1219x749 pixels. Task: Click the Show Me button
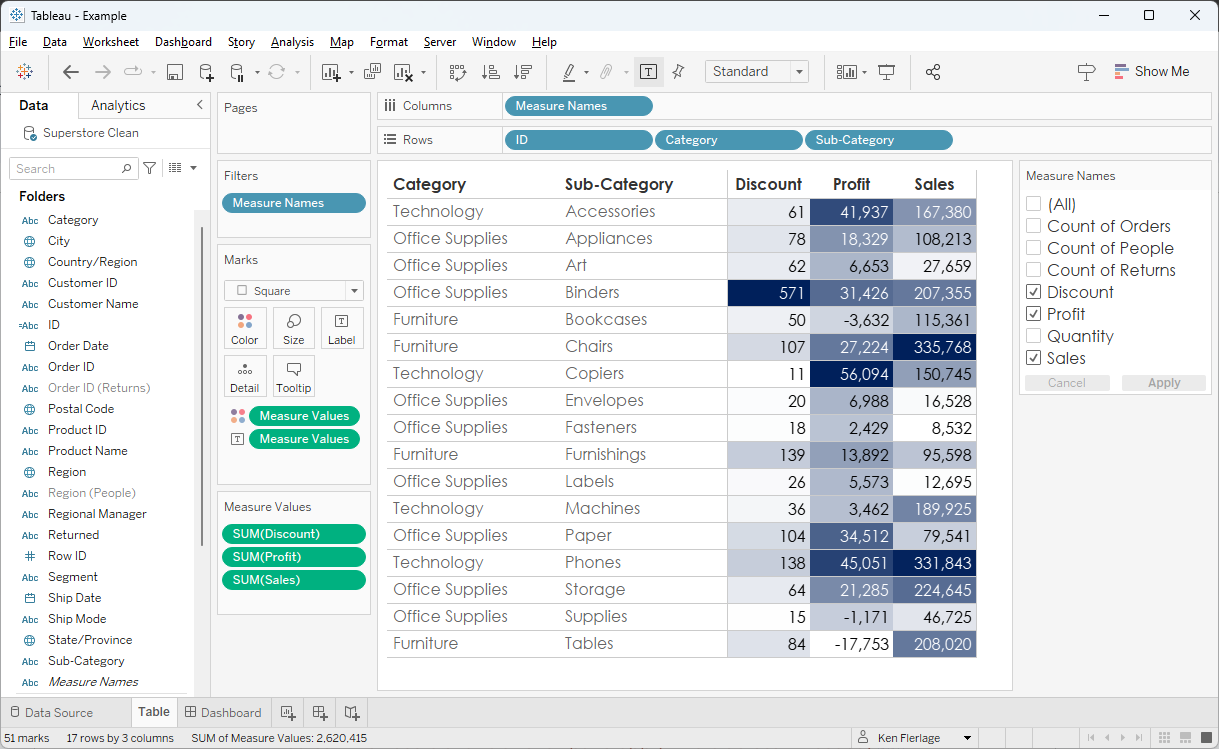click(1151, 72)
